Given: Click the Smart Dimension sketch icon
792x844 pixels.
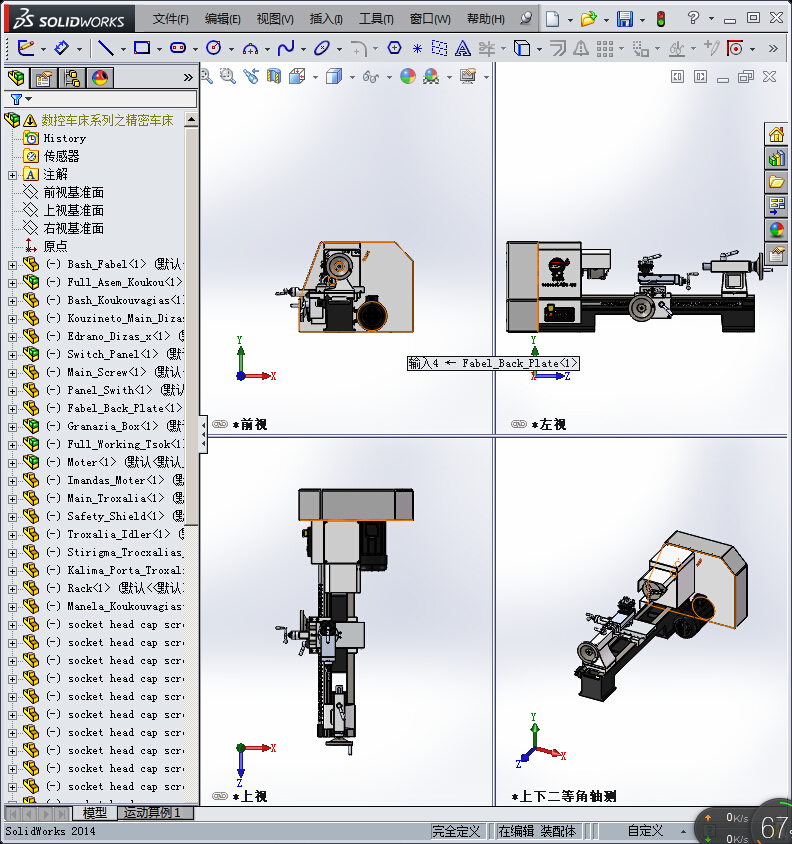Looking at the screenshot, I should [61, 48].
